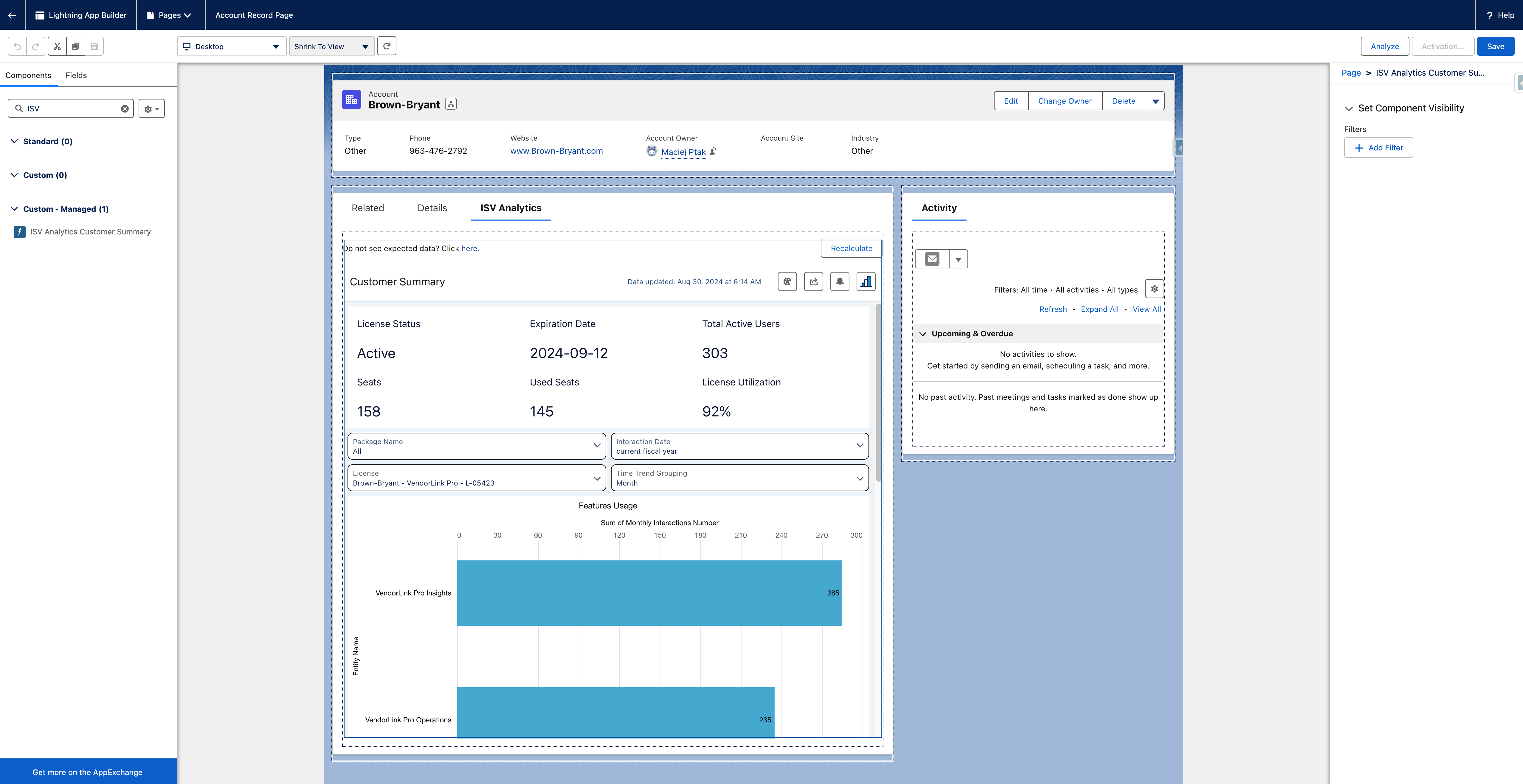This screenshot has width=1523, height=784.
Task: Collapse the Standard (0) section
Action: point(14,141)
